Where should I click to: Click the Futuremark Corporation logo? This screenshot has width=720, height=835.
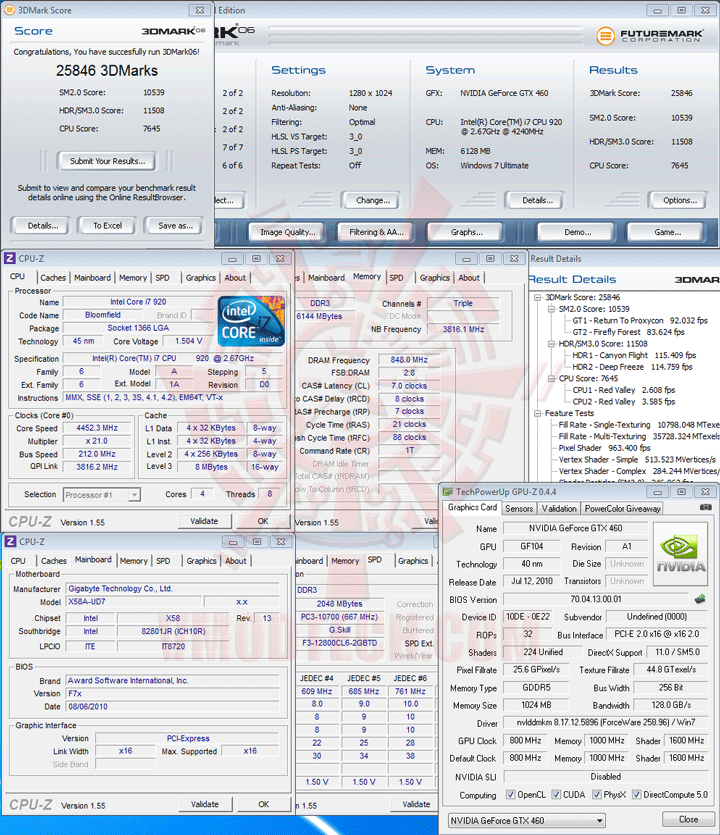click(650, 36)
